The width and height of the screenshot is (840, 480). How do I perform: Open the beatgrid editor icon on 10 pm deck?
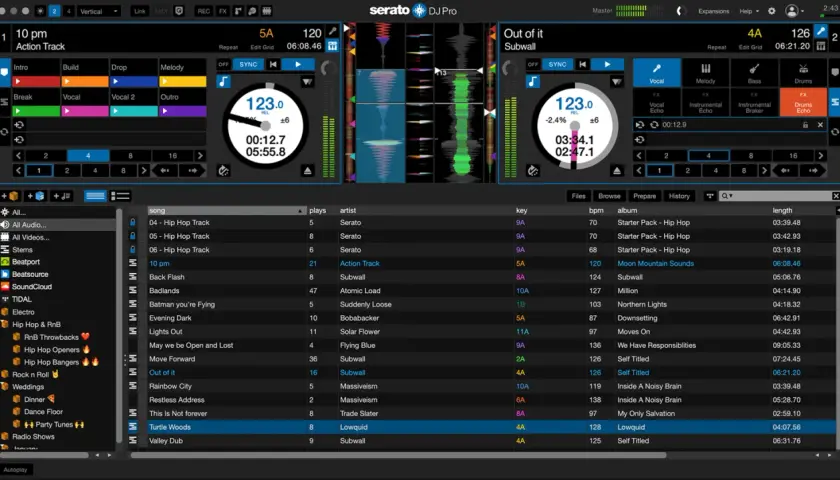[x=333, y=46]
